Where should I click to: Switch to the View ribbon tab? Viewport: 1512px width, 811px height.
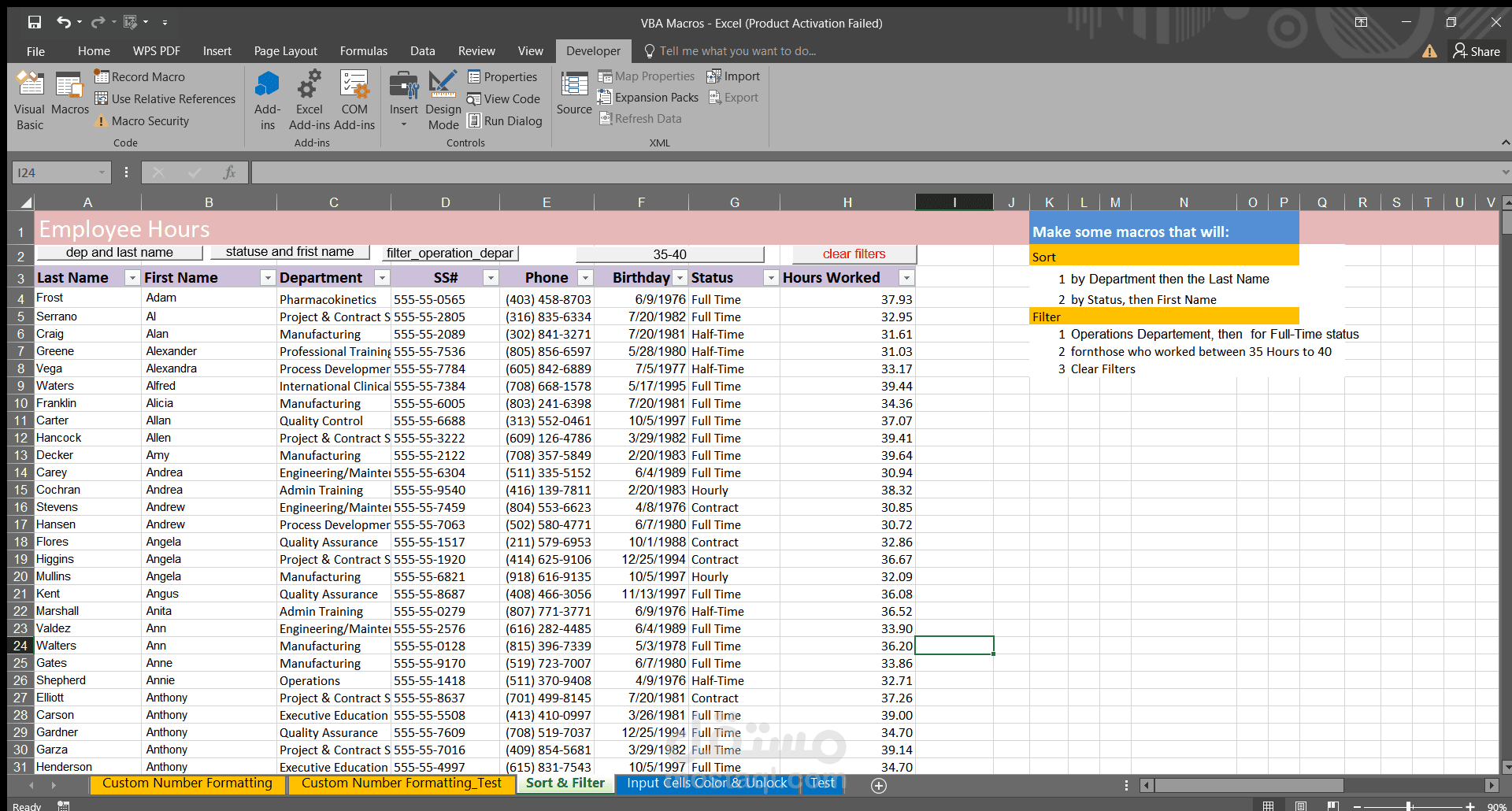tap(530, 51)
